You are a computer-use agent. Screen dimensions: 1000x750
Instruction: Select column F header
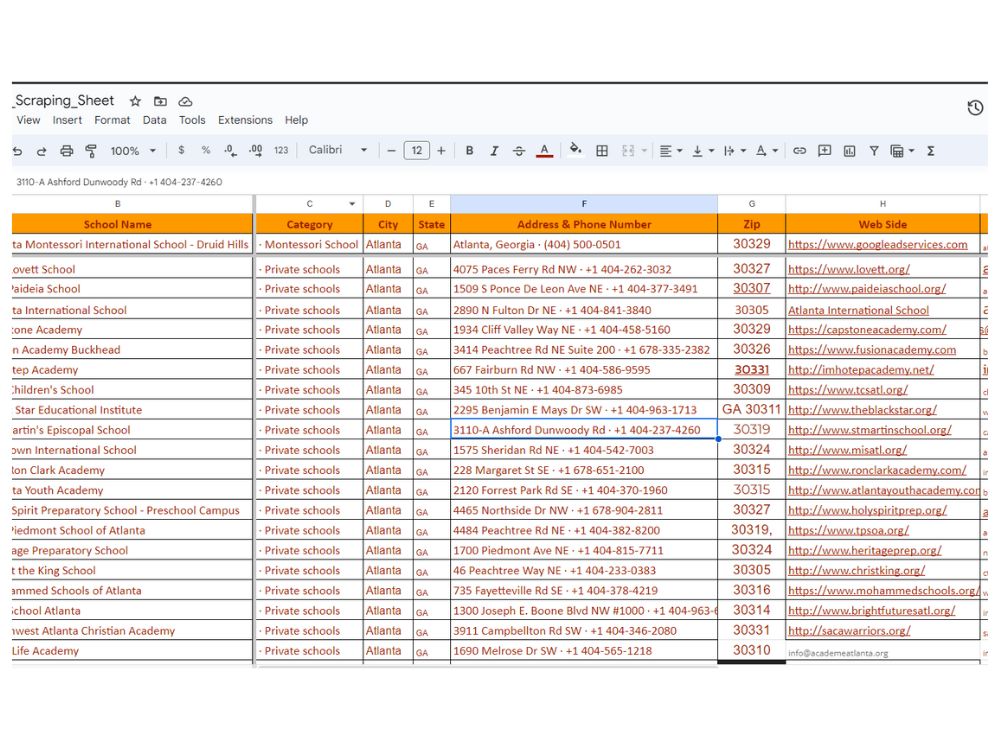584,204
